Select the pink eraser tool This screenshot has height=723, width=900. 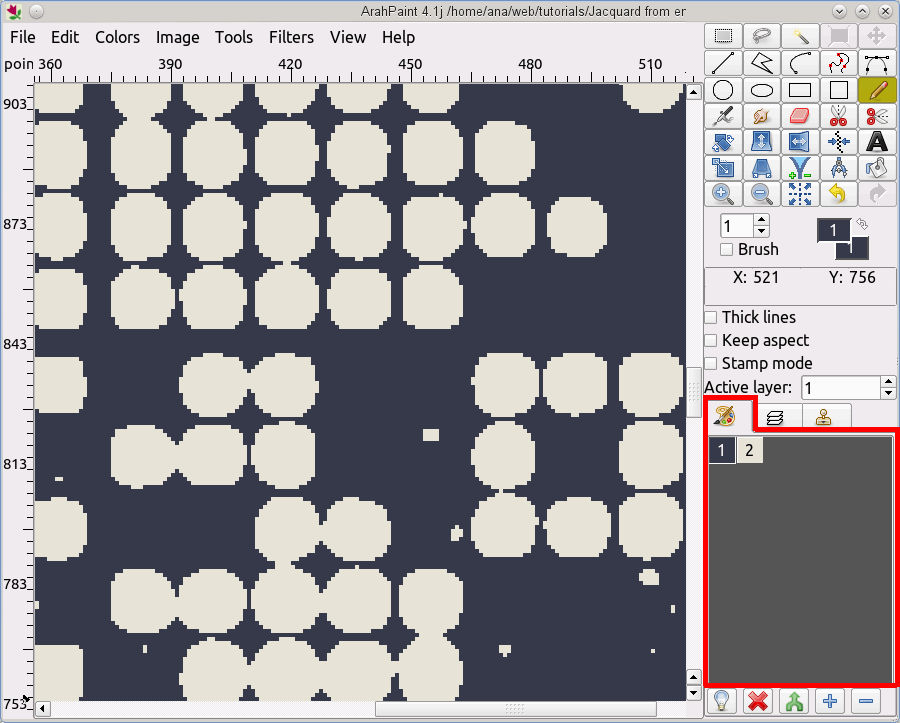pos(800,116)
